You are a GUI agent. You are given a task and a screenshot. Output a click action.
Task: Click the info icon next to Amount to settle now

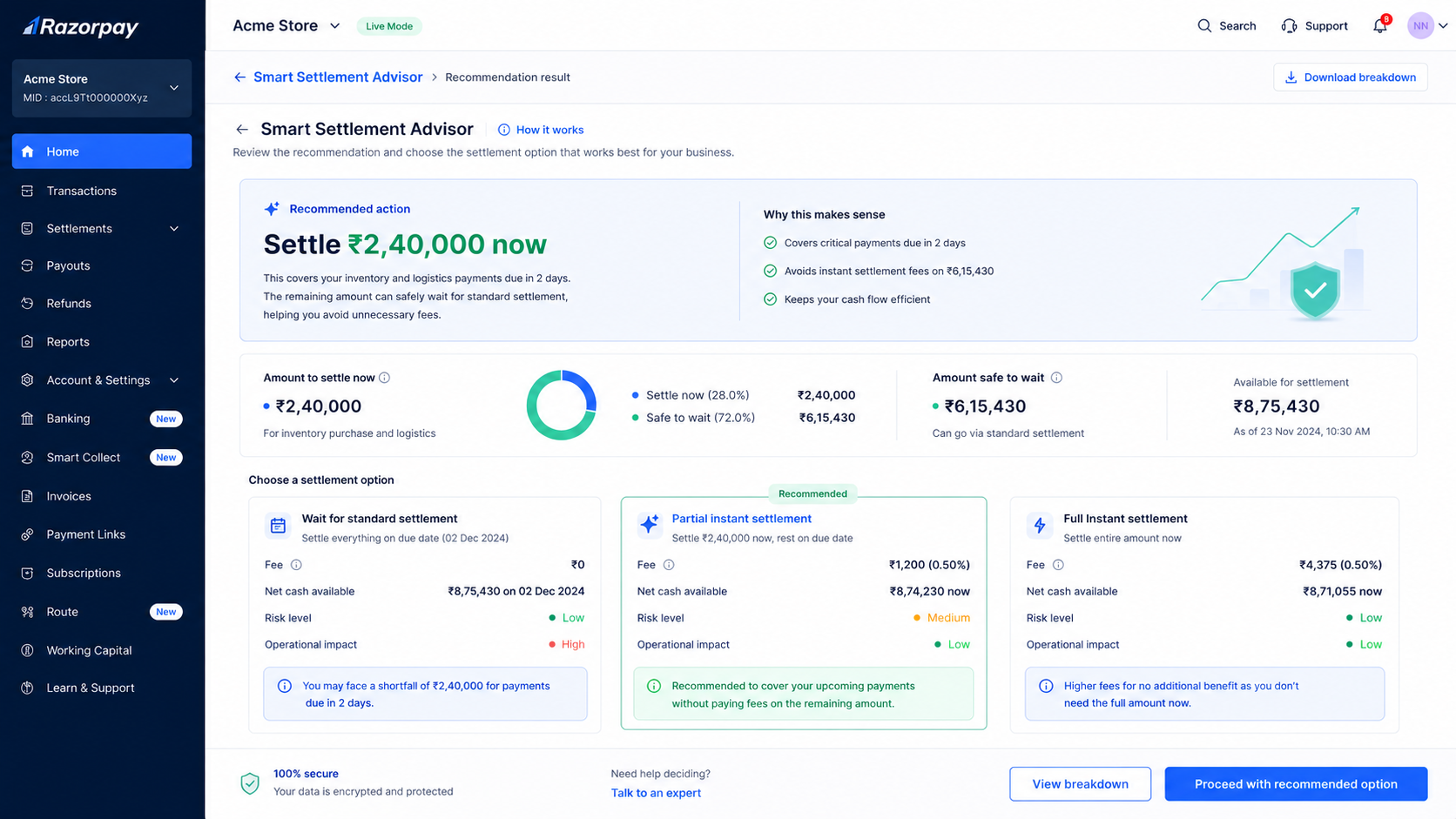(385, 378)
